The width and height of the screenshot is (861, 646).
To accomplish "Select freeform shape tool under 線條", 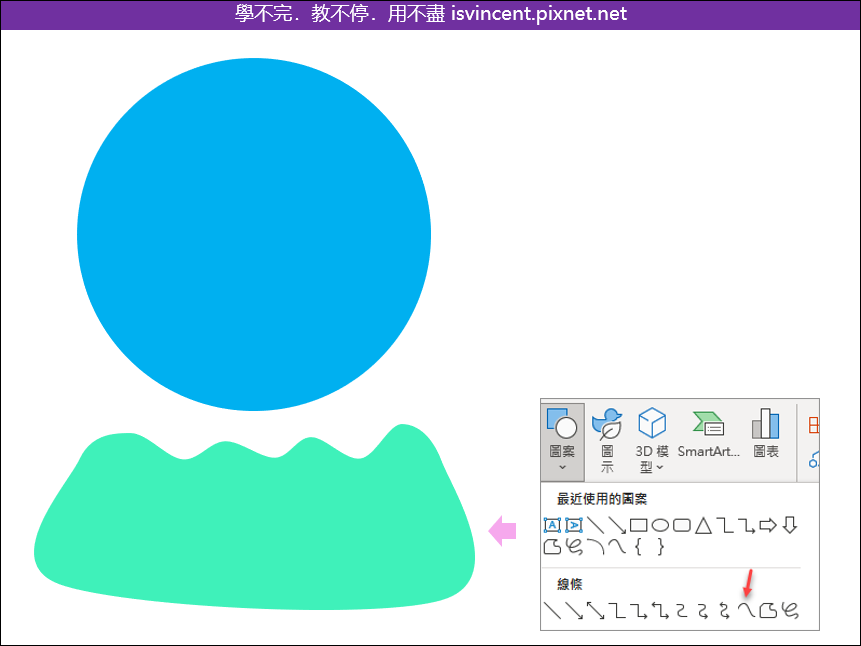I will coord(768,610).
